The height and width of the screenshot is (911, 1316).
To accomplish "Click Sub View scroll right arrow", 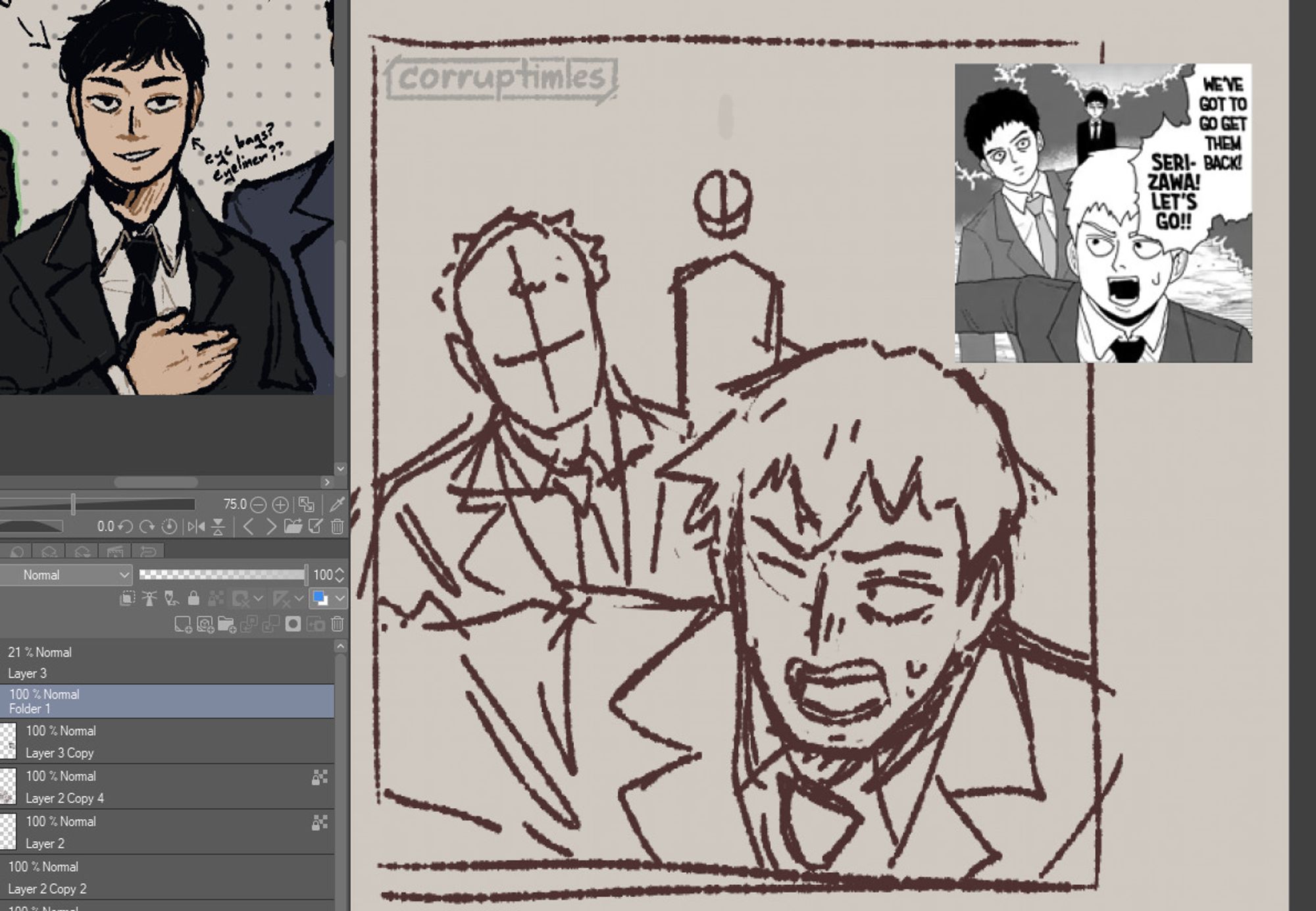I will (x=327, y=482).
